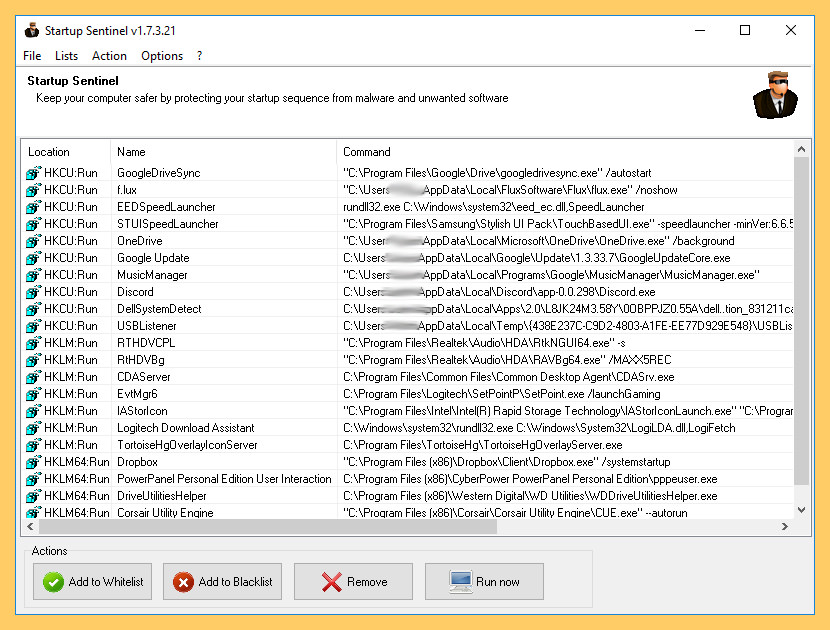Sort by the Location column header
Screen dimensions: 830x630
[x=66, y=152]
